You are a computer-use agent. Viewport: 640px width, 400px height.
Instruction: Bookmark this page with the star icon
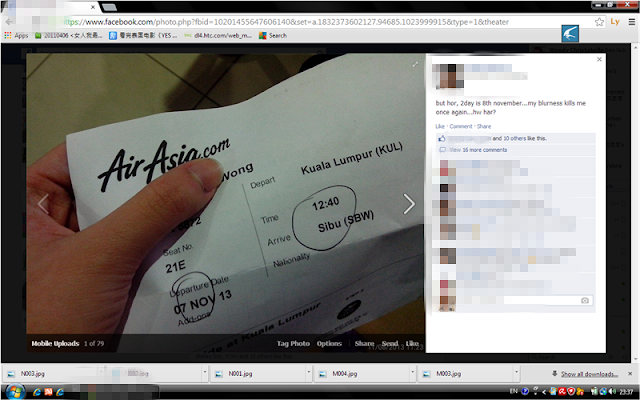click(x=599, y=22)
